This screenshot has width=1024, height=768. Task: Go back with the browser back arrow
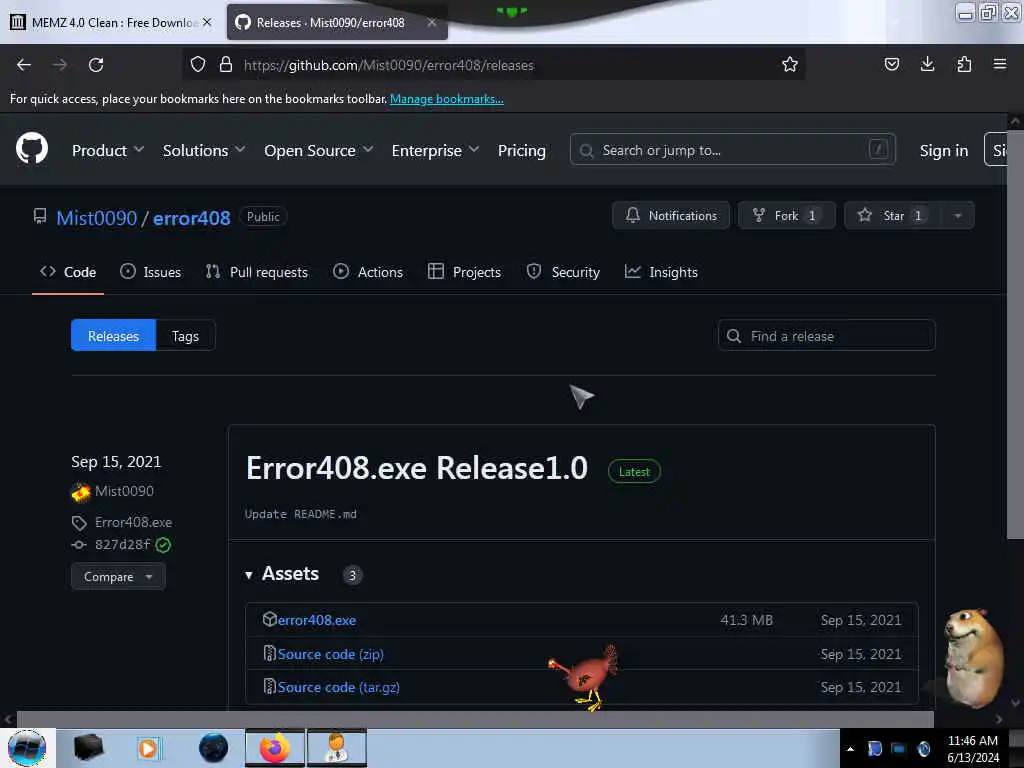(24, 65)
